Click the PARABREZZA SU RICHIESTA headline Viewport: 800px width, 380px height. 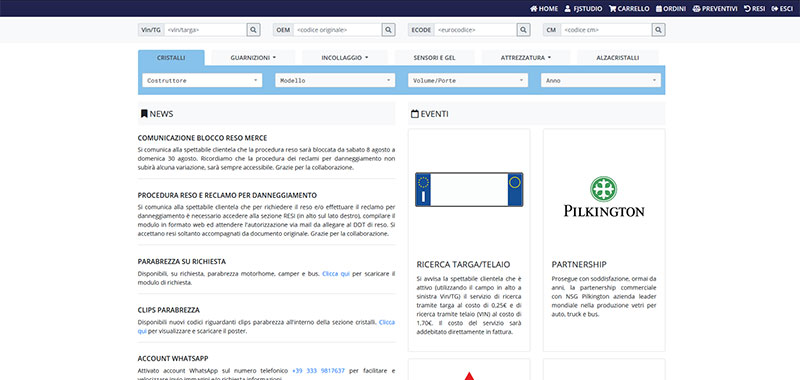182,262
